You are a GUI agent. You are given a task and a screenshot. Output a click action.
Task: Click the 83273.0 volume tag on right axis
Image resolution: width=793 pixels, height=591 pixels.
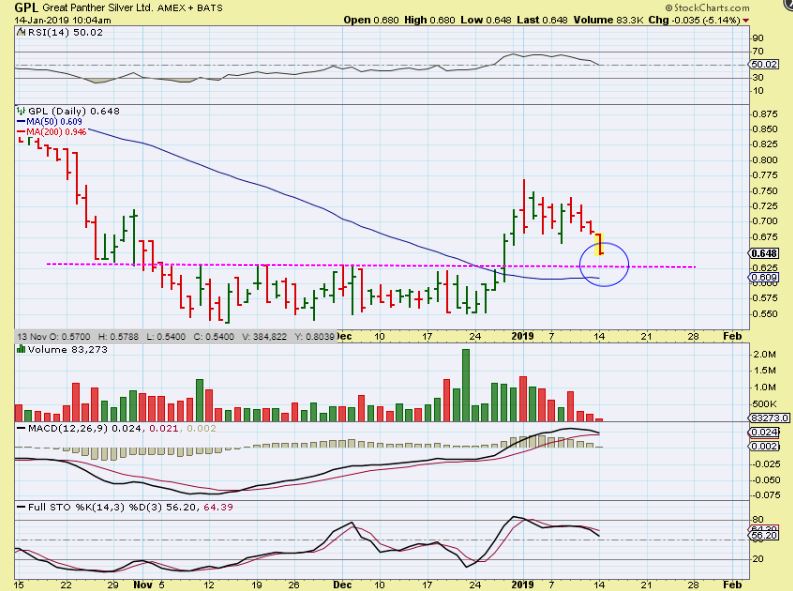pyautogui.click(x=768, y=418)
